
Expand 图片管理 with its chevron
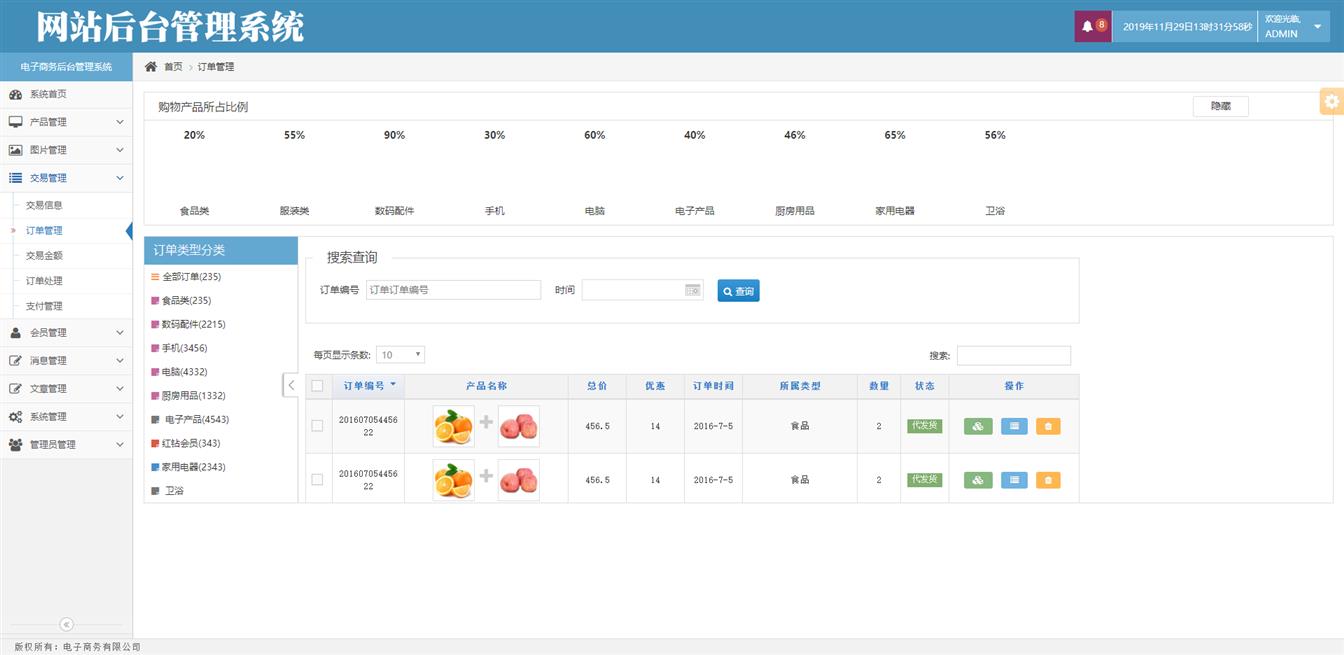click(120, 150)
